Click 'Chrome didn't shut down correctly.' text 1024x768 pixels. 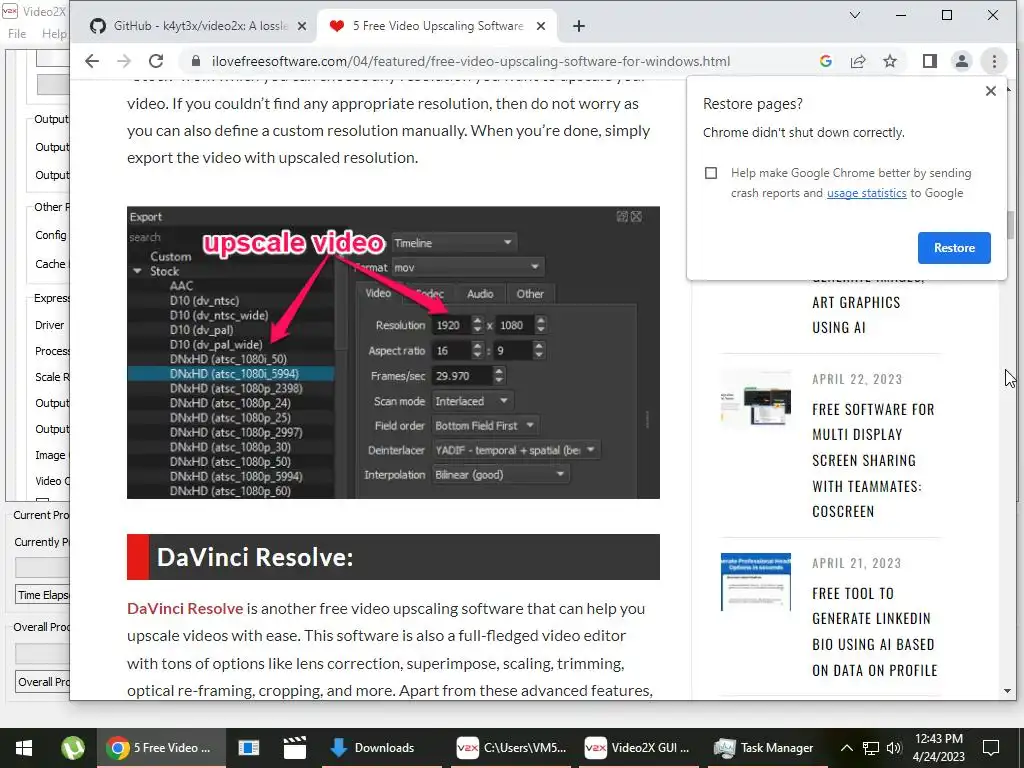click(x=804, y=133)
